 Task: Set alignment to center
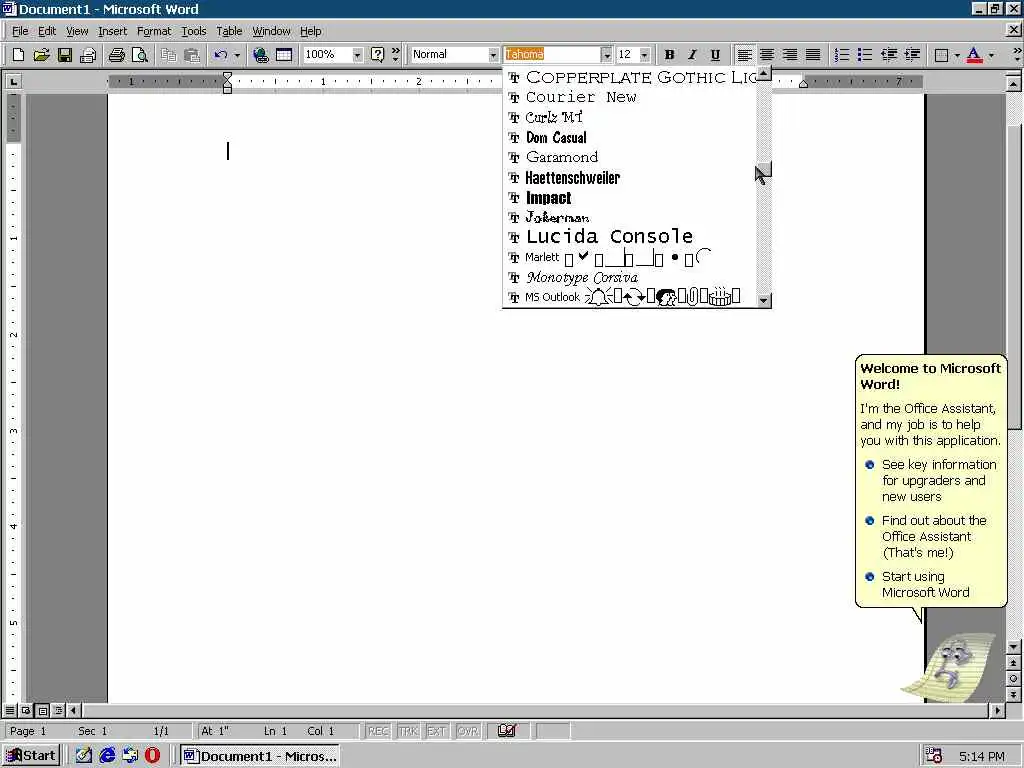click(767, 55)
